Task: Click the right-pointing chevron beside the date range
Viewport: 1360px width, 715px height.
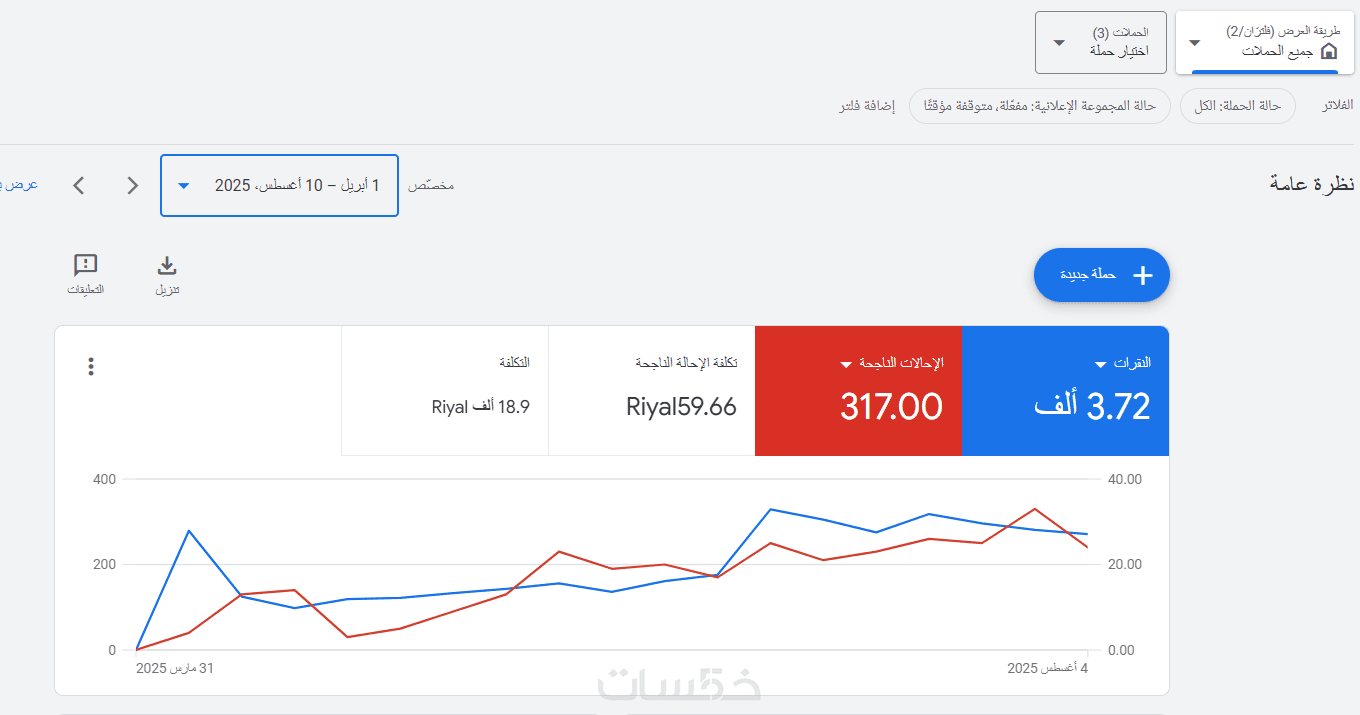Action: (x=133, y=185)
